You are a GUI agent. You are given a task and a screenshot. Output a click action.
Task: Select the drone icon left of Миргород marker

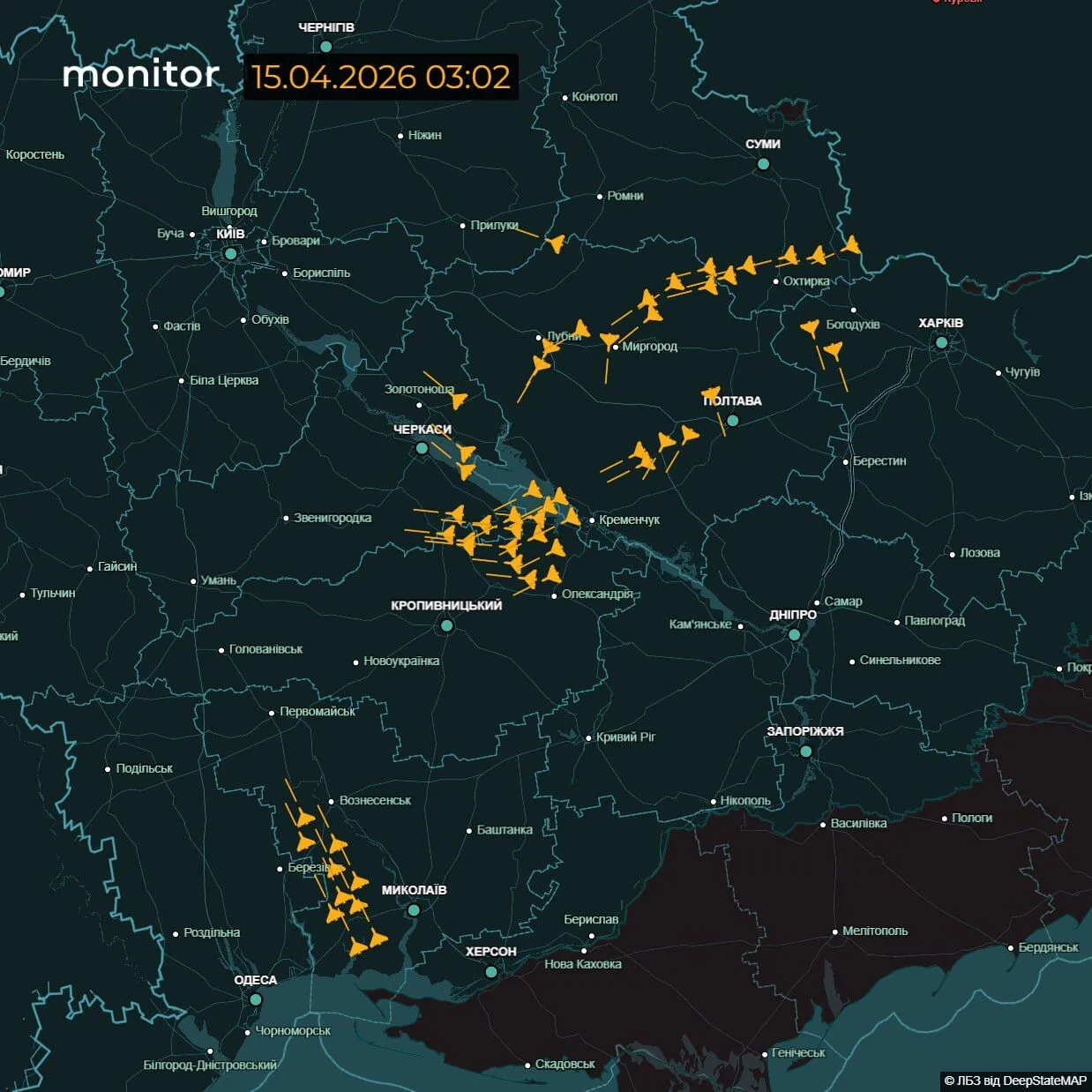click(x=609, y=340)
